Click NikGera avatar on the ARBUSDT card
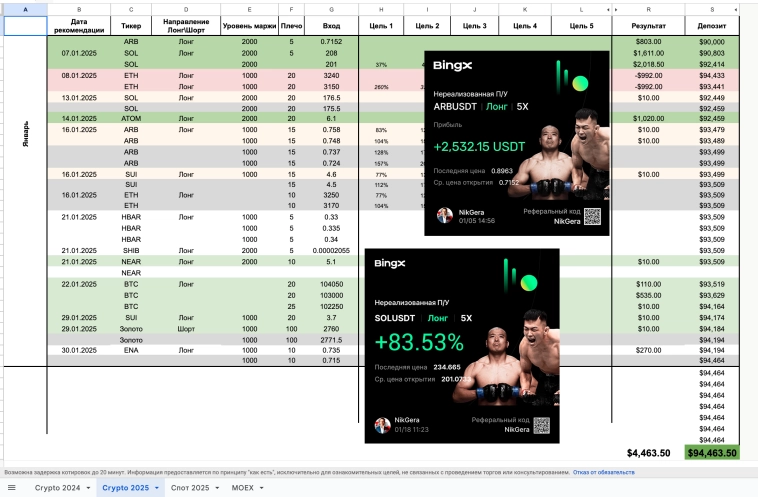The height and width of the screenshot is (497, 758). [443, 216]
